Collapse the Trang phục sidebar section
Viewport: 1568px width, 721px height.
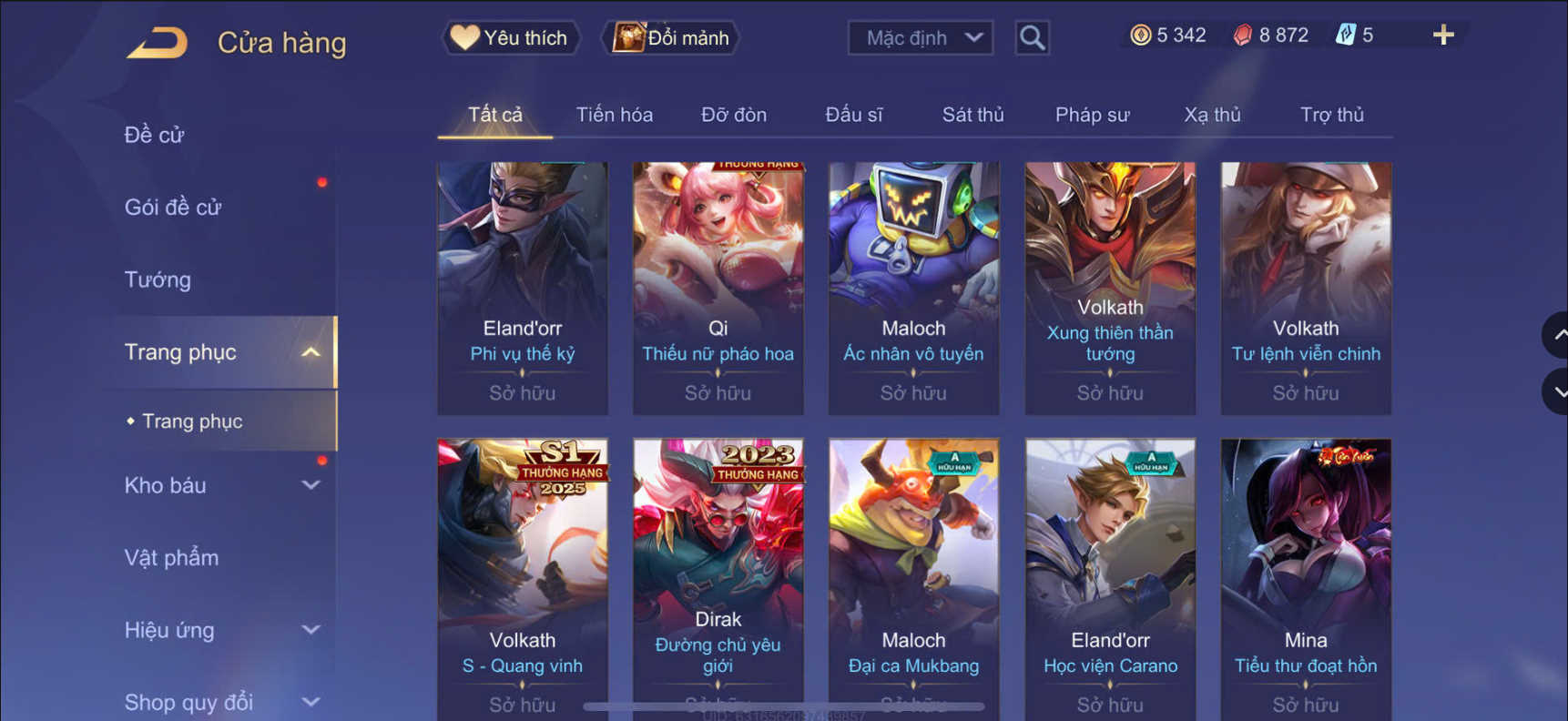(311, 352)
